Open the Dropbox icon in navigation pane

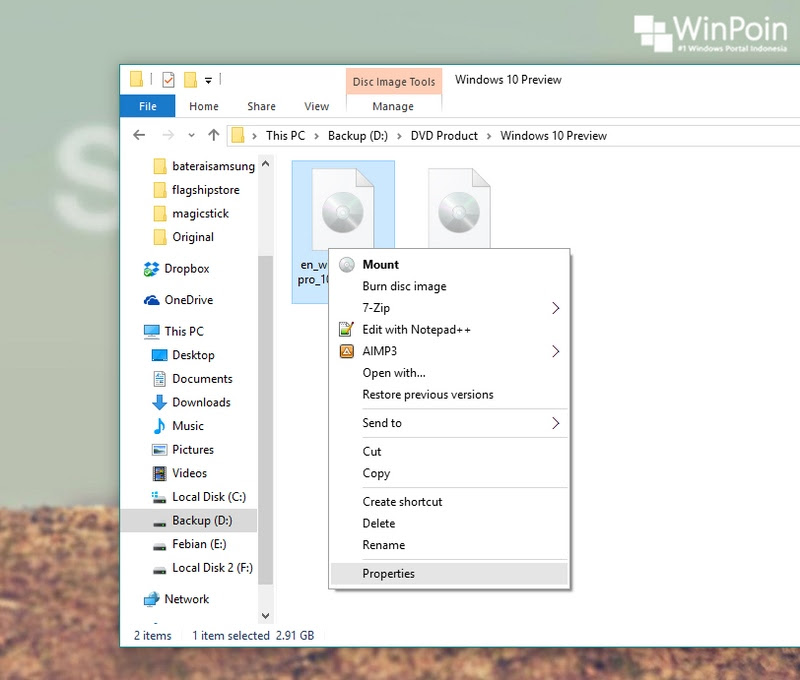tap(152, 269)
